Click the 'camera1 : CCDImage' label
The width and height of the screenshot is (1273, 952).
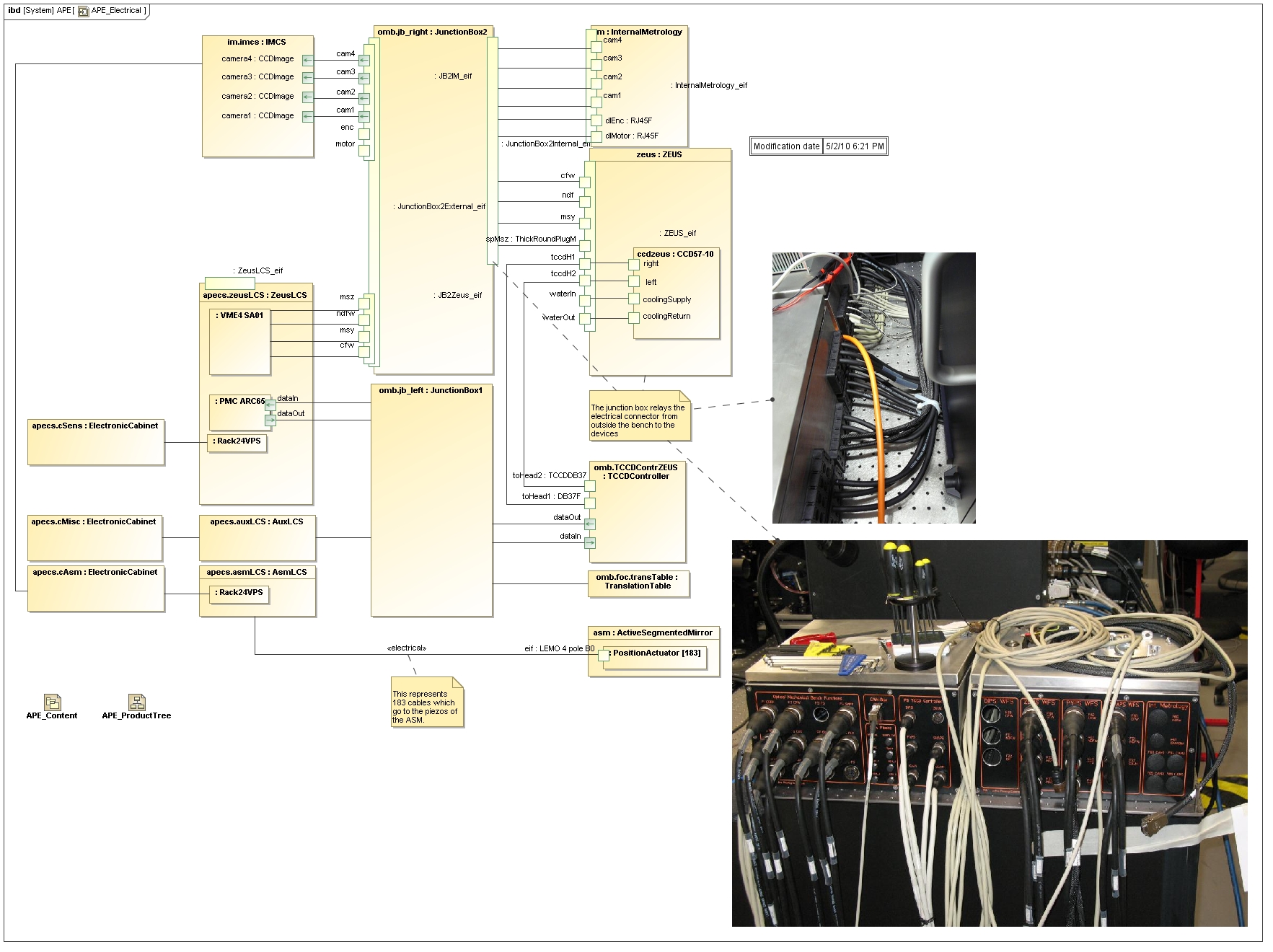pos(257,115)
